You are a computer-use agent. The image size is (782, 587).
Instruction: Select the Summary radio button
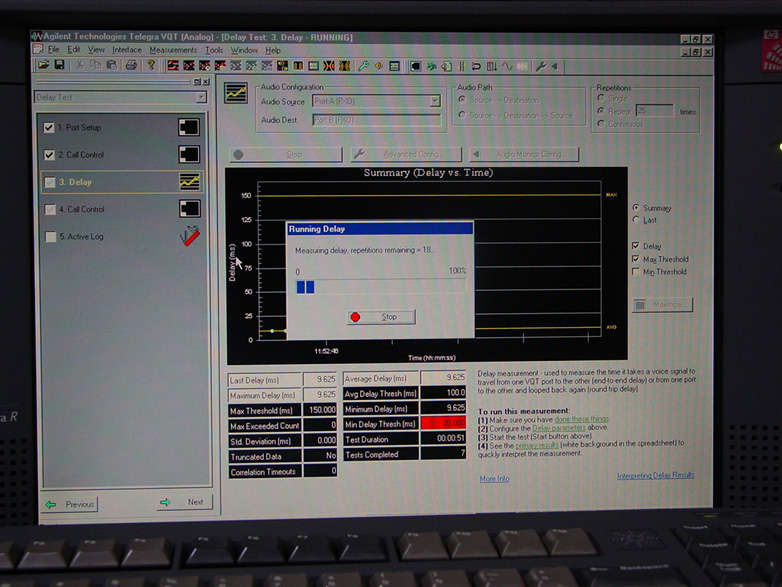click(635, 207)
